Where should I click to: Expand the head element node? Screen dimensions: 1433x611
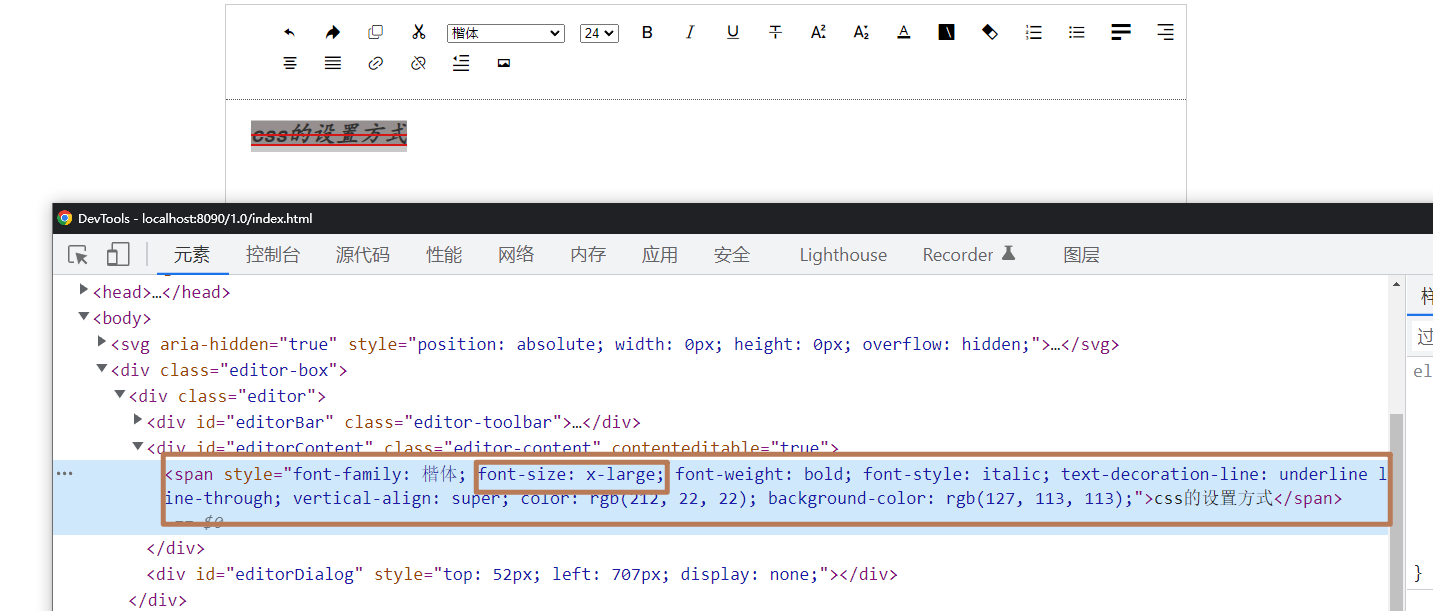(85, 291)
